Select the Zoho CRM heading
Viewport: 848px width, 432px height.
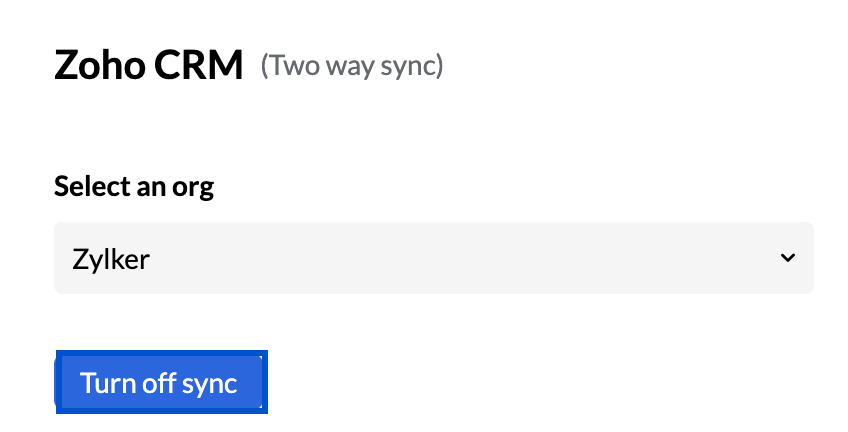pos(149,65)
